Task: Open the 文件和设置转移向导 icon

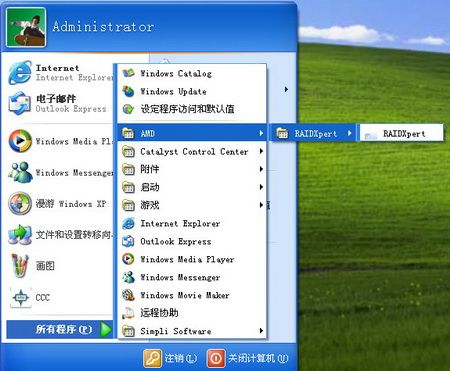Action: click(20, 235)
